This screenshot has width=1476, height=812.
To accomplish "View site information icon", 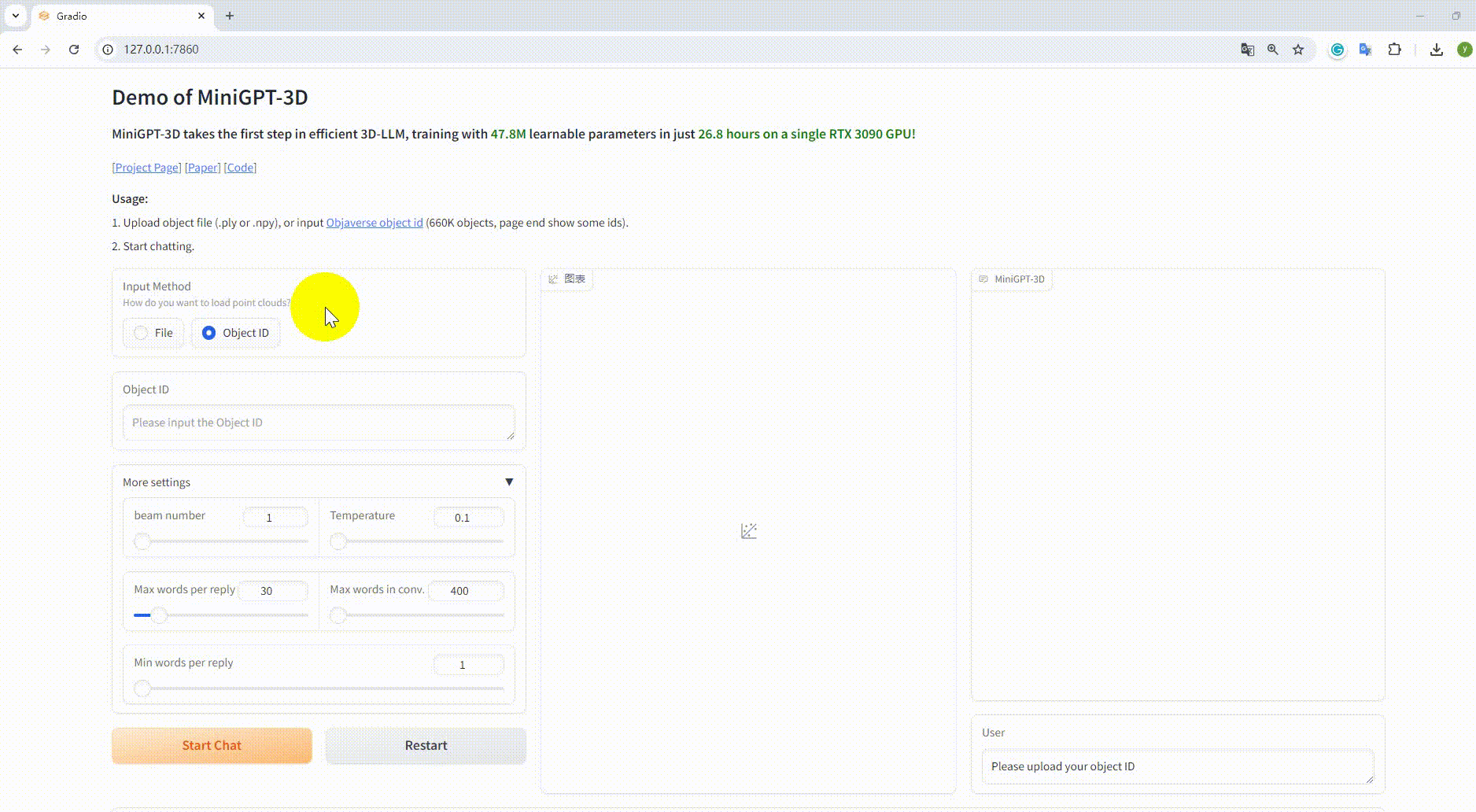I will tap(109, 50).
